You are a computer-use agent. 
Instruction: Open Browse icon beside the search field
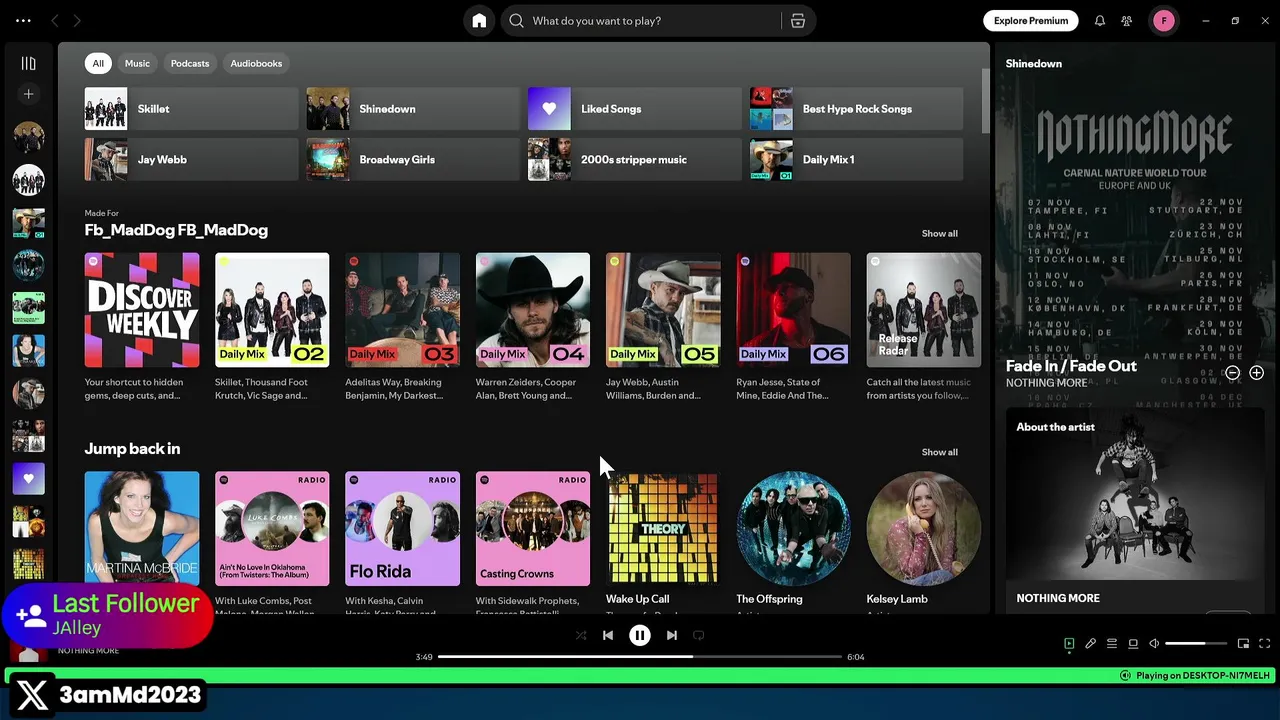pyautogui.click(x=798, y=21)
